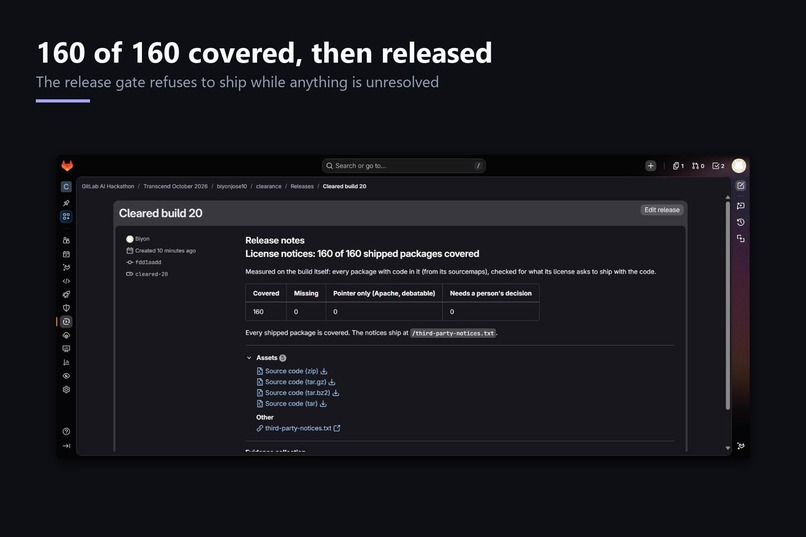Click the scrollbar up arrow
The width and height of the screenshot is (806, 537).
[727, 197]
